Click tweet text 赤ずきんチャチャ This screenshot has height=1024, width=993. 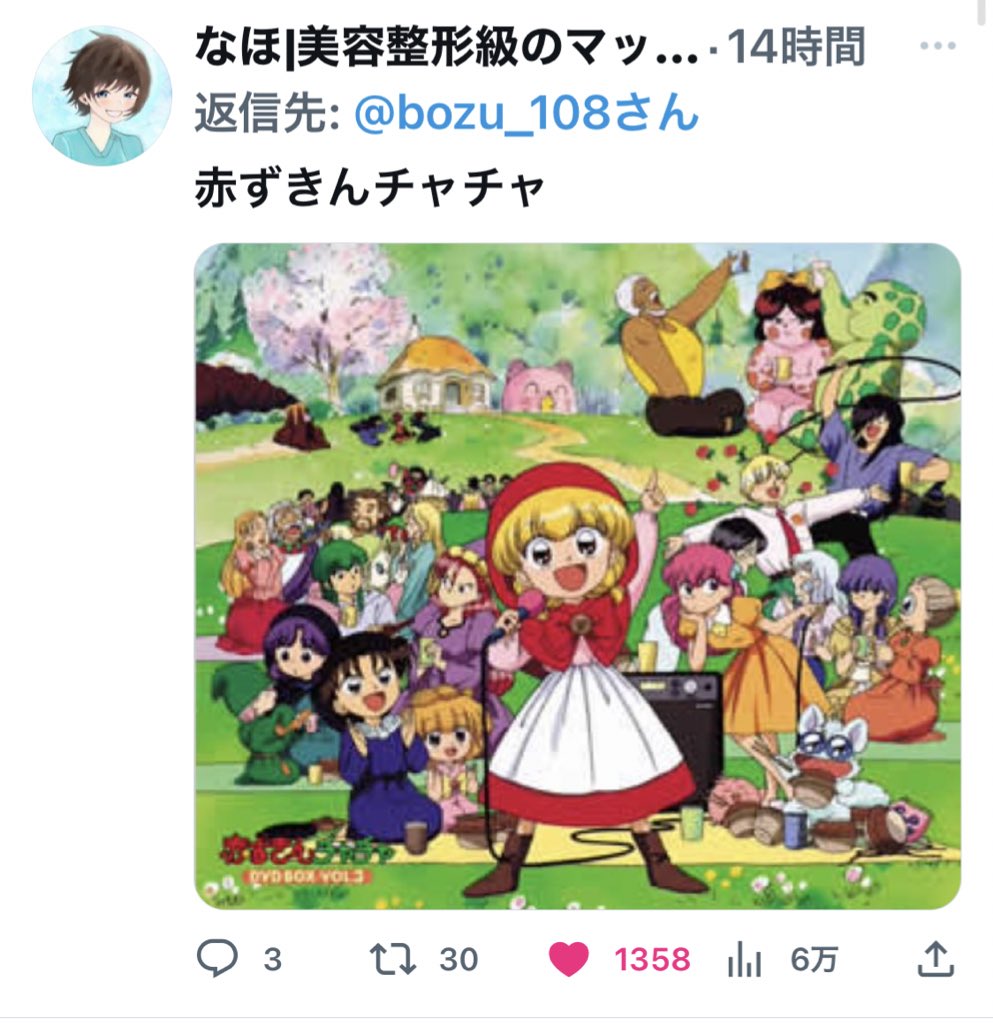370,187
